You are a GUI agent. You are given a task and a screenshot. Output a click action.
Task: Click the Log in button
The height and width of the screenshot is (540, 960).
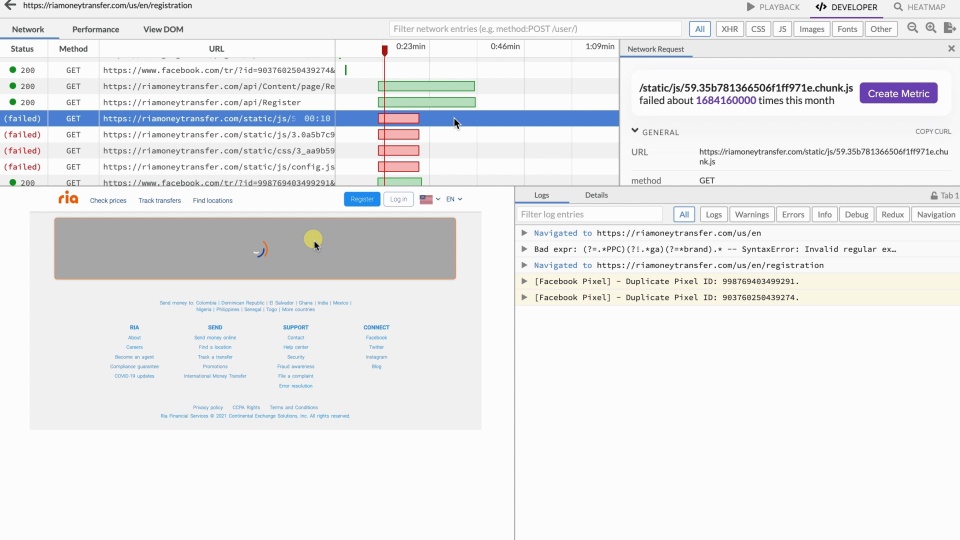[399, 200]
